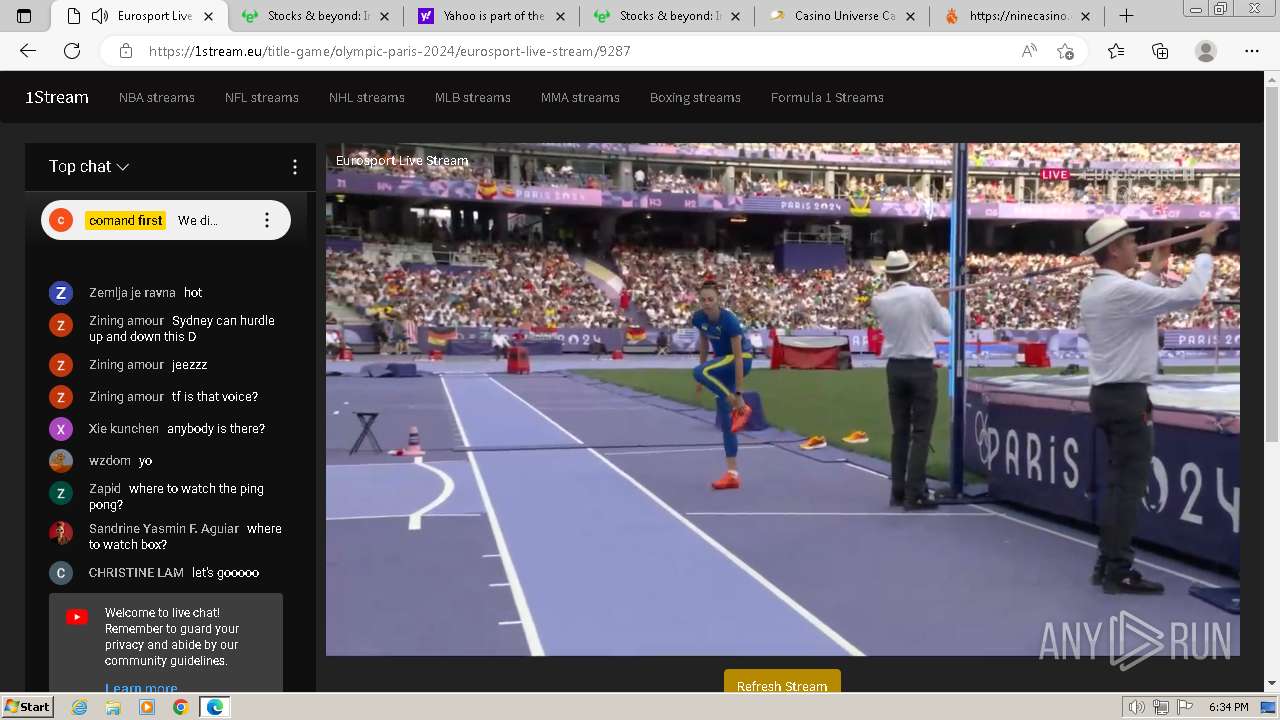Launch Internet Explorer from taskbar

click(79, 707)
